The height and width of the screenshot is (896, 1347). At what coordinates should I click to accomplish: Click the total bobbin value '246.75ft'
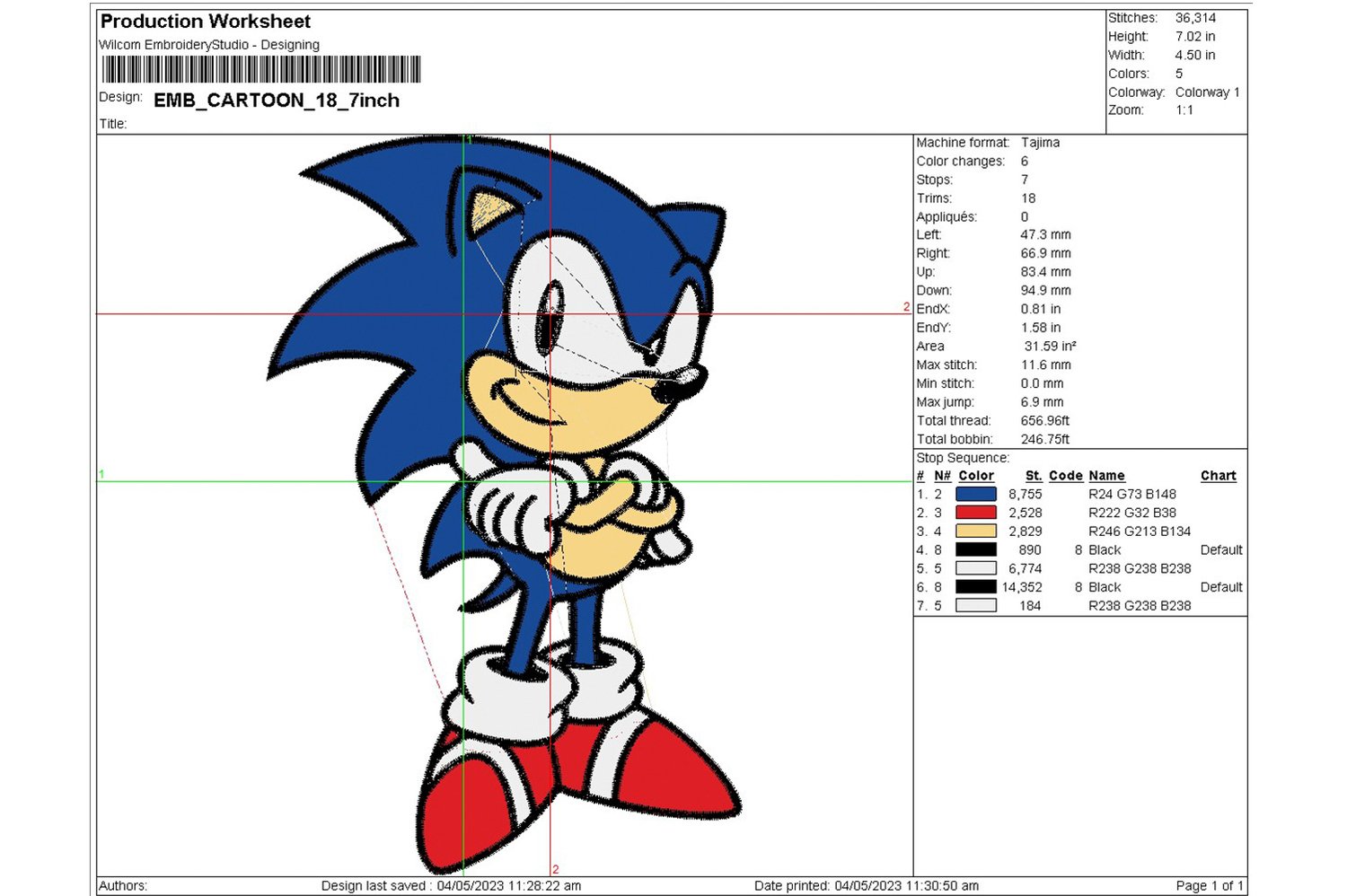coord(1045,440)
